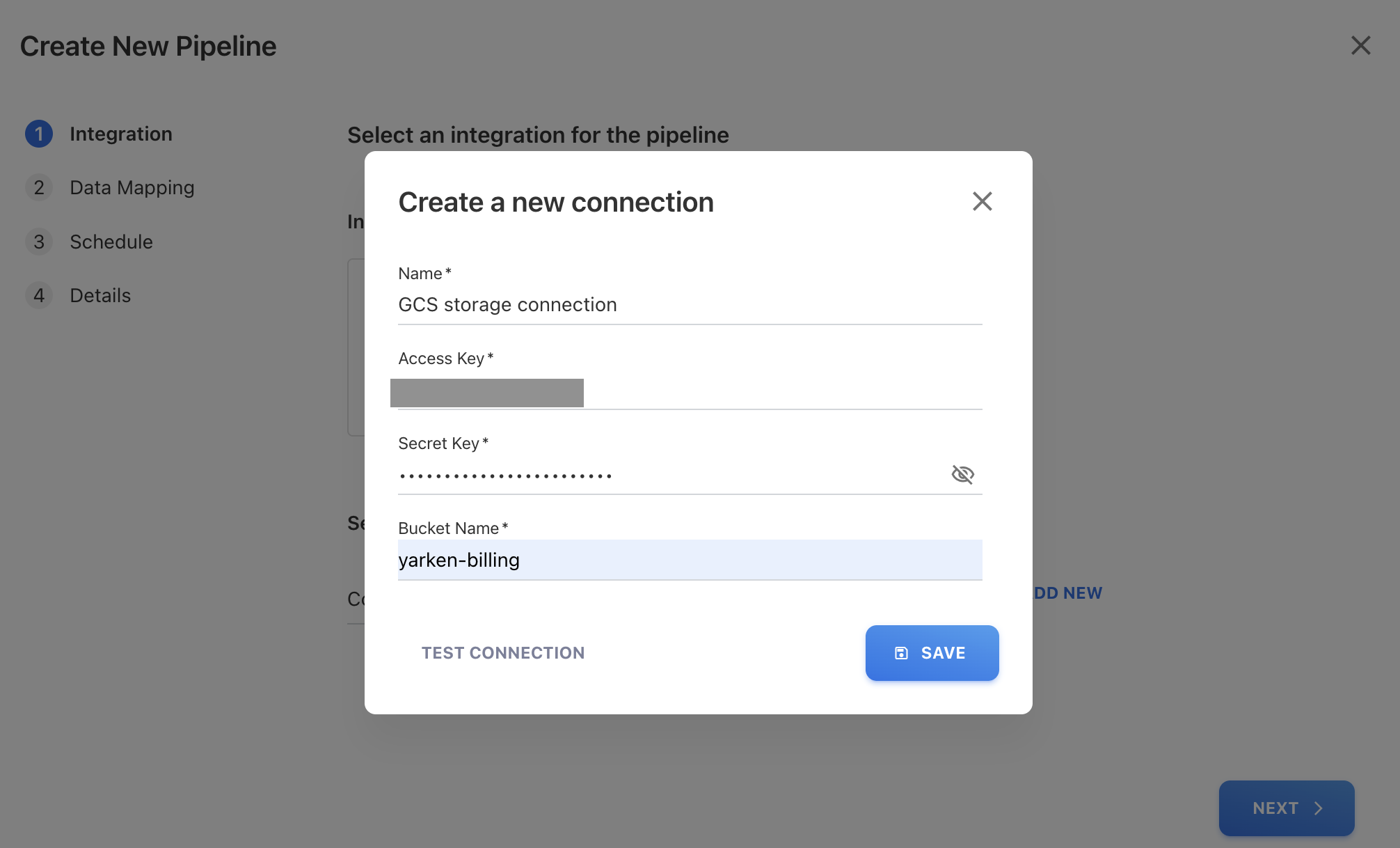Switch to the Schedule step
The height and width of the screenshot is (848, 1400).
point(111,242)
